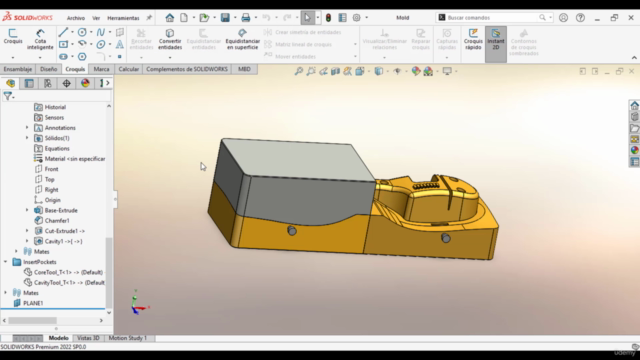Expand the Cut-Extrude1 feature
Viewport: 640px width, 360px height.
(x=27, y=231)
